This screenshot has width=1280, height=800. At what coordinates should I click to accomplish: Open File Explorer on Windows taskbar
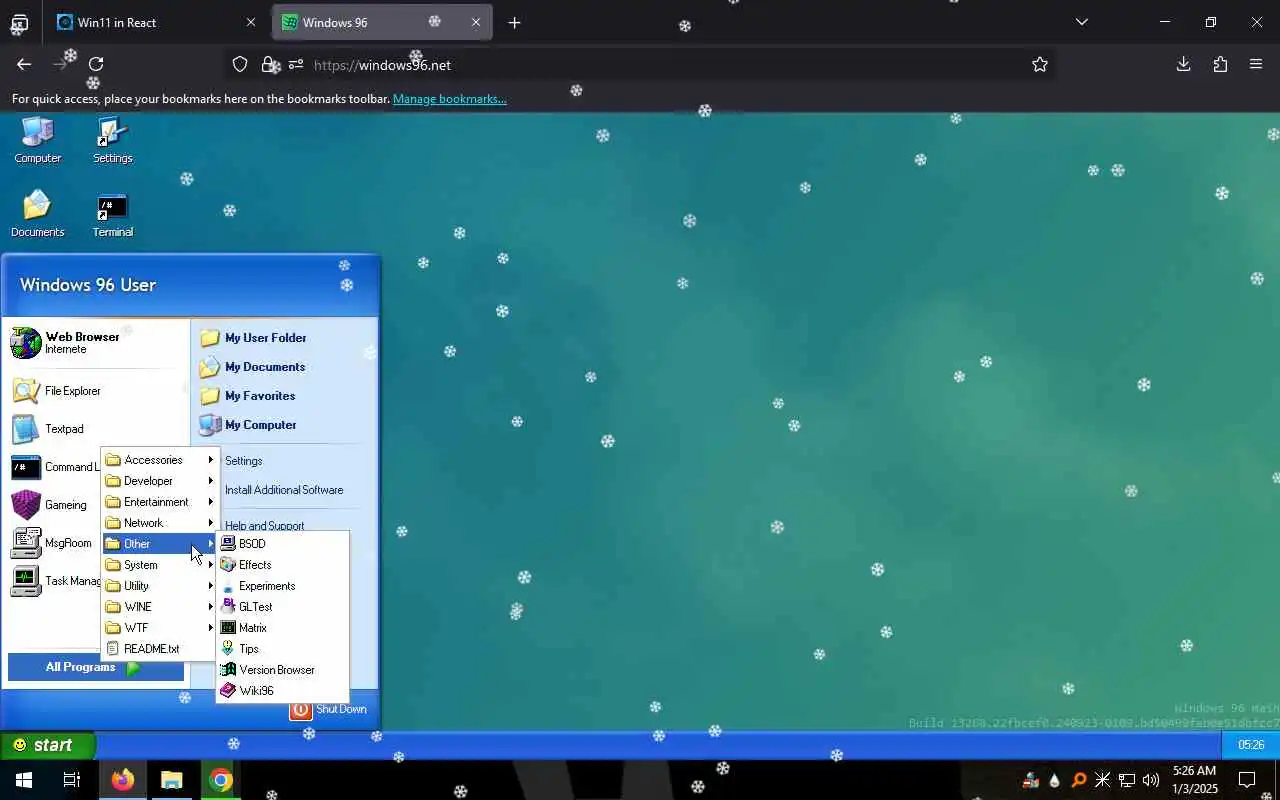pos(172,780)
